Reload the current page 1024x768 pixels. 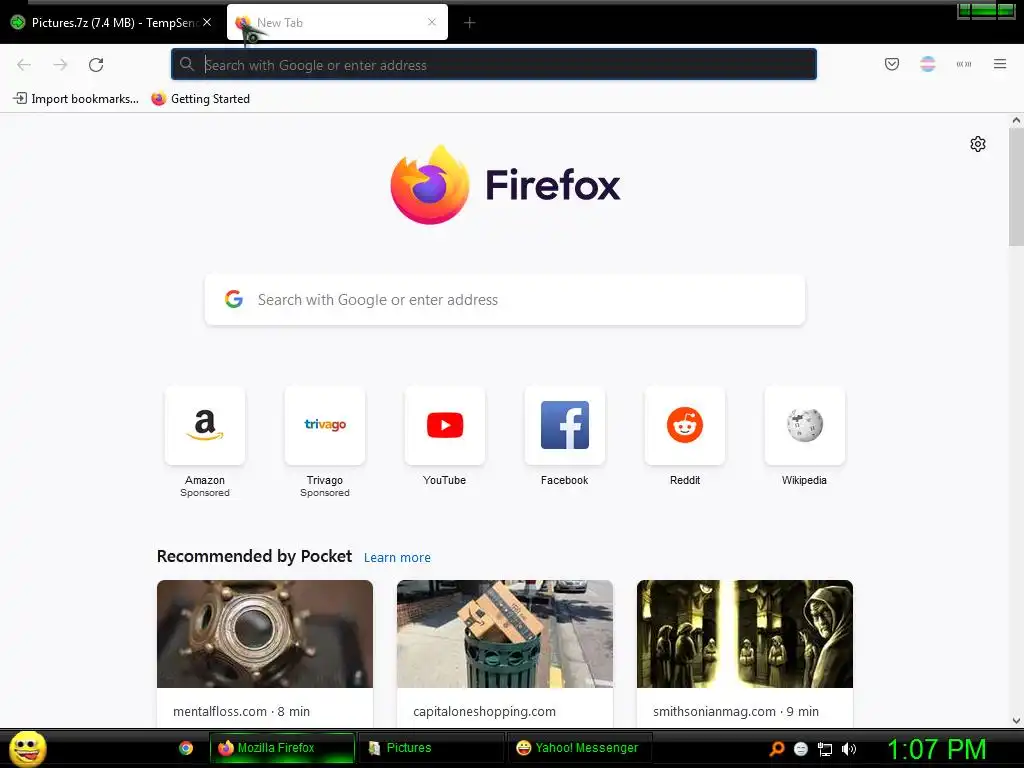pyautogui.click(x=96, y=65)
